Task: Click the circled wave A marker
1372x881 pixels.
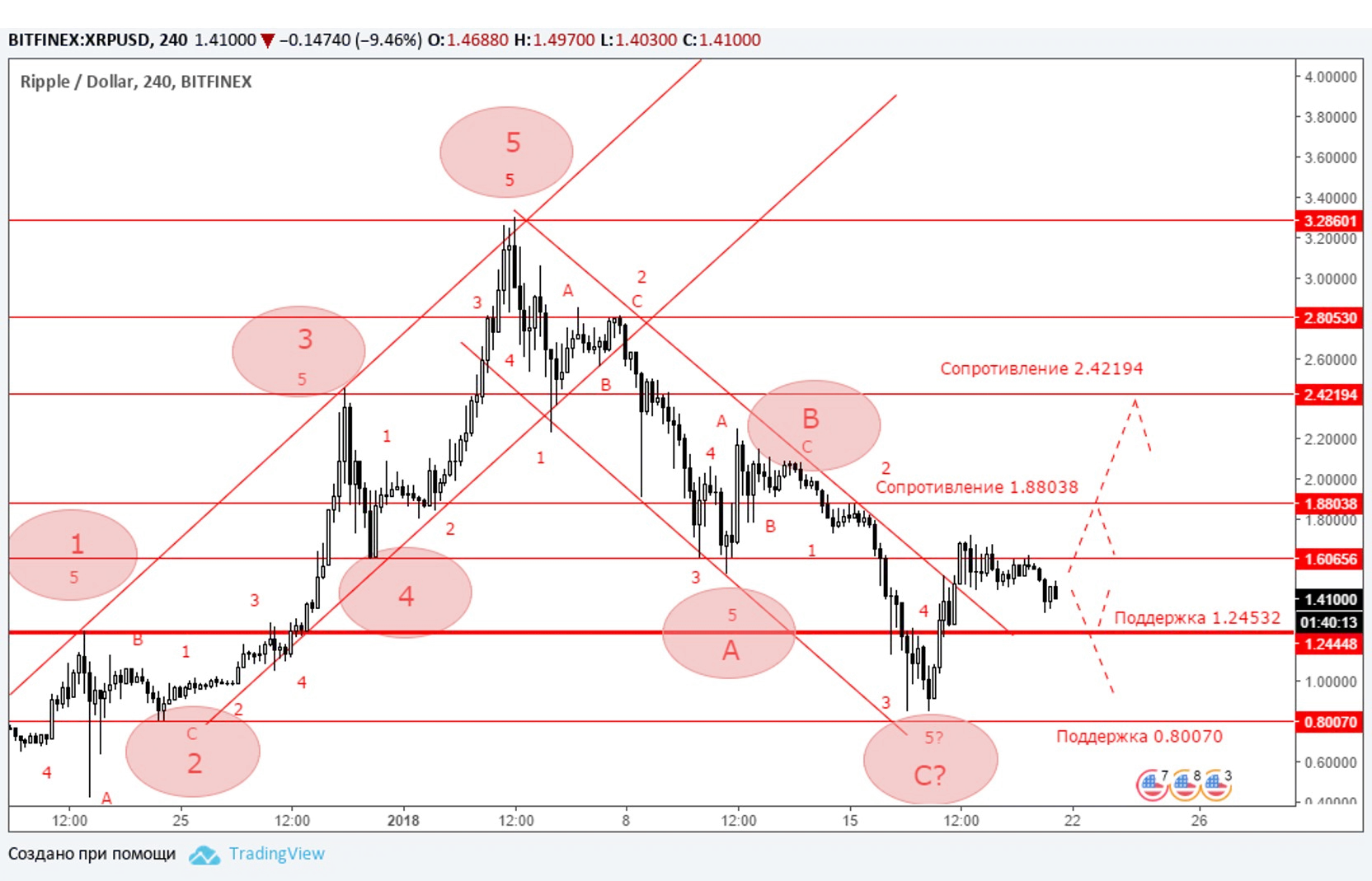Action: (x=729, y=633)
